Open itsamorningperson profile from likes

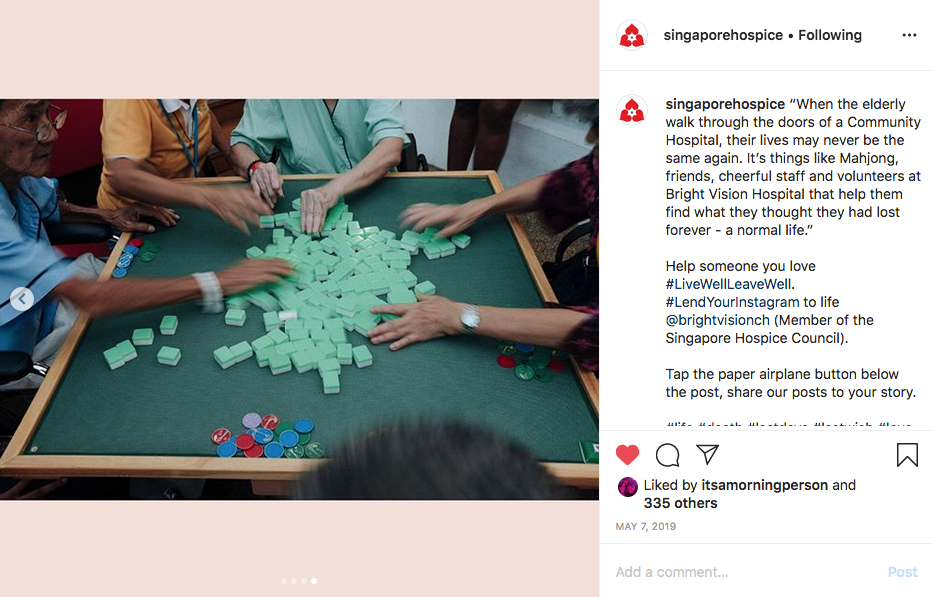[x=765, y=485]
